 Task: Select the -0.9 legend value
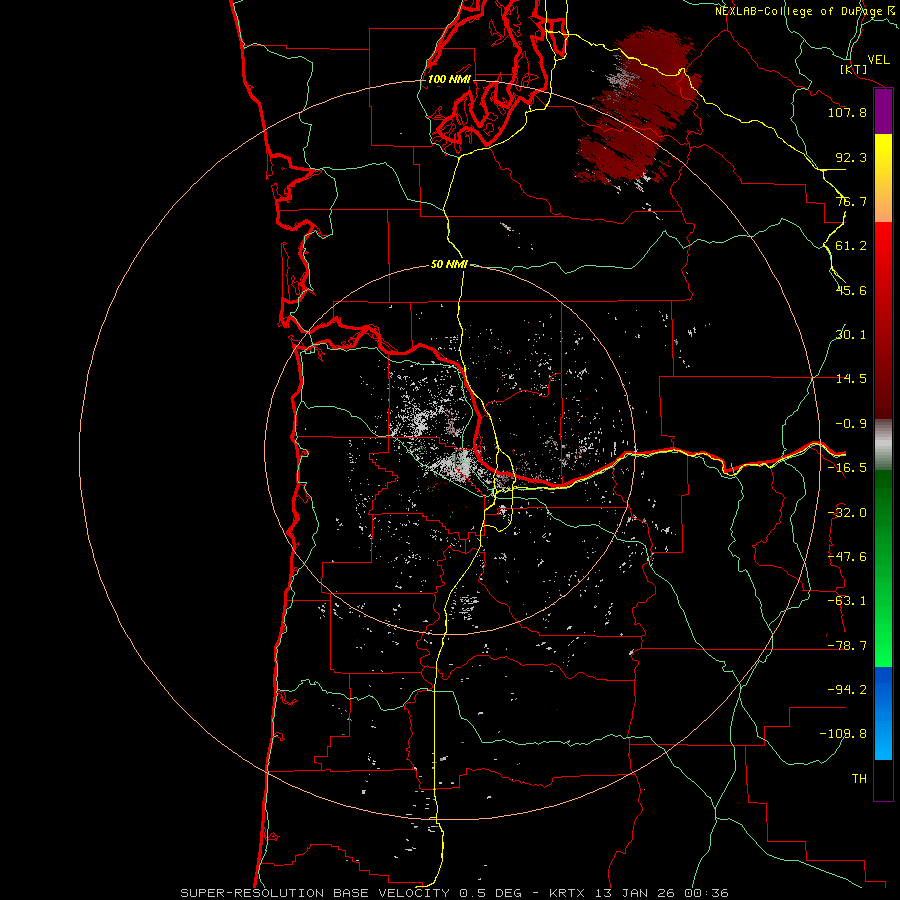point(851,424)
